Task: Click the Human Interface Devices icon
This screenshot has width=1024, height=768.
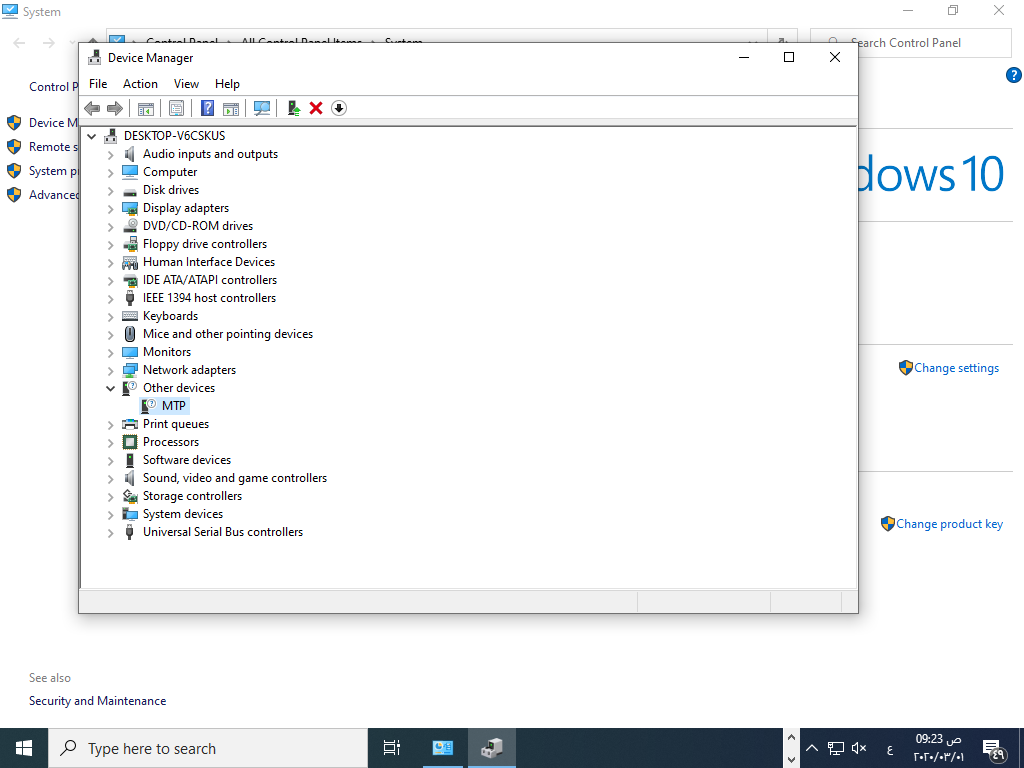Action: coord(130,263)
